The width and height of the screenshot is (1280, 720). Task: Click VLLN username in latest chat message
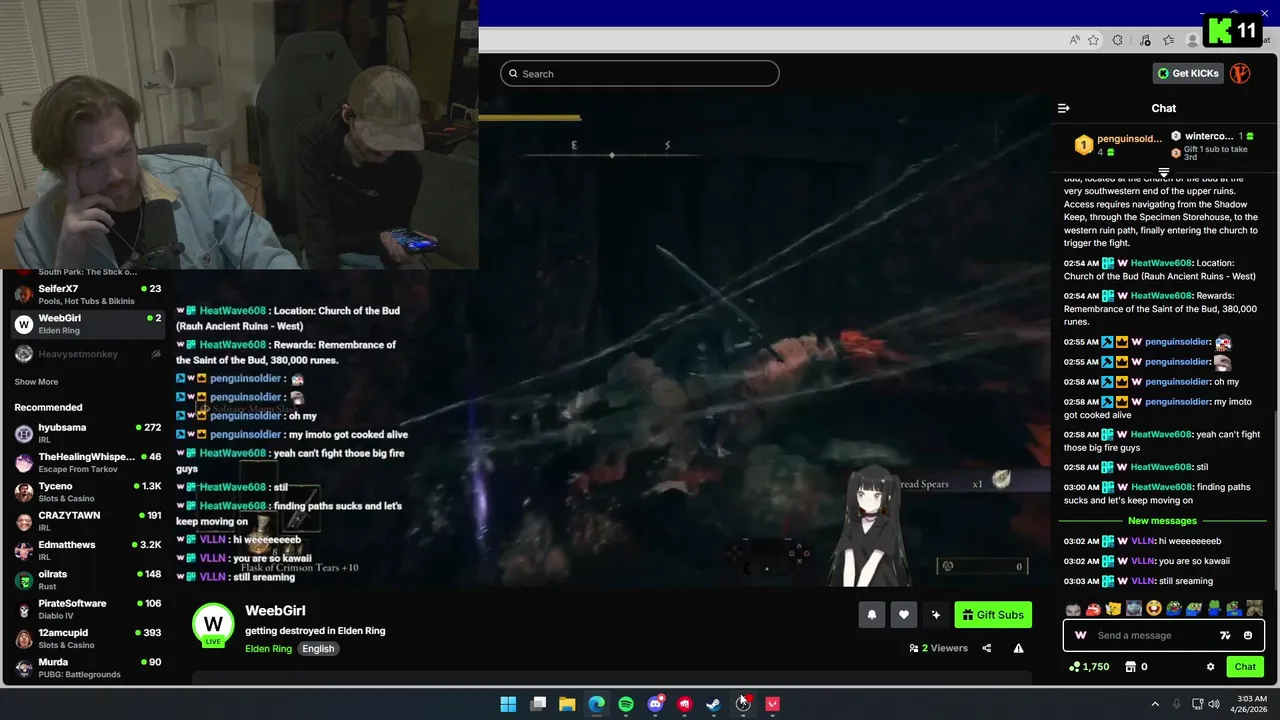1143,581
